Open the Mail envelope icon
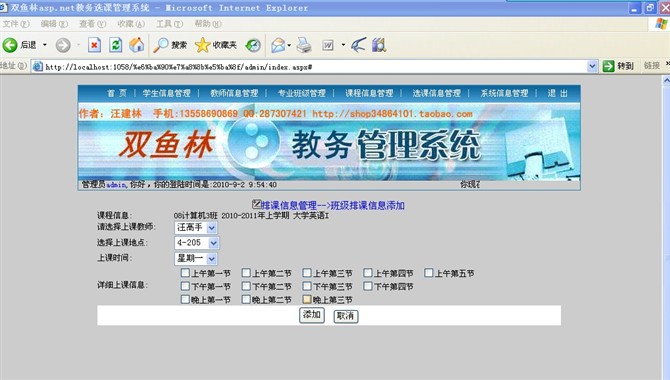Image resolution: width=670 pixels, height=380 pixels. (x=278, y=45)
